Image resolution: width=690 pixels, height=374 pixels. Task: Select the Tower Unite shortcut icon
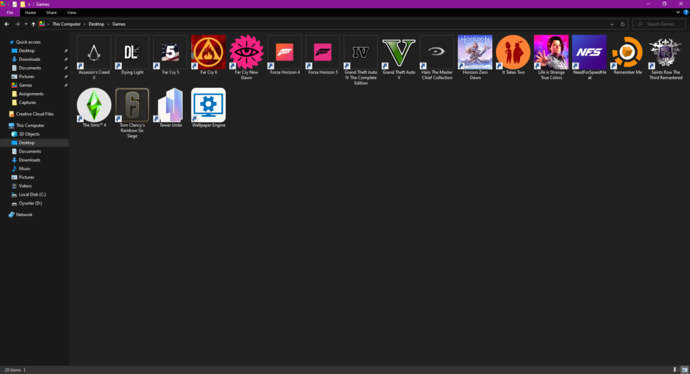click(x=170, y=105)
